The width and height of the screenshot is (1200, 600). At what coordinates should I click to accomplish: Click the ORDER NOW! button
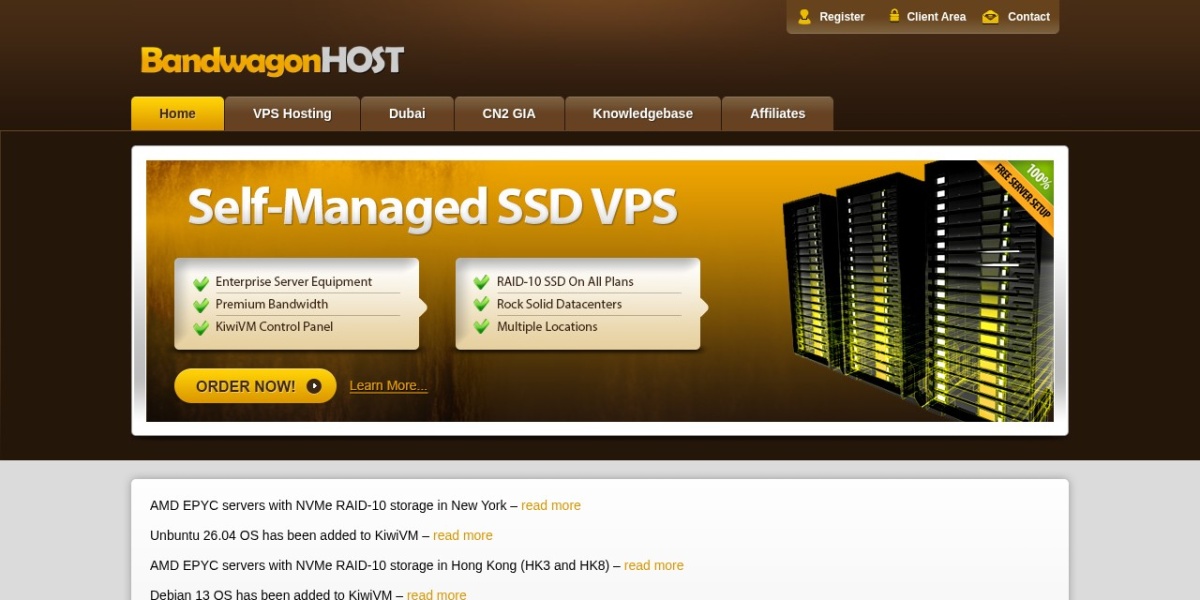(x=255, y=386)
